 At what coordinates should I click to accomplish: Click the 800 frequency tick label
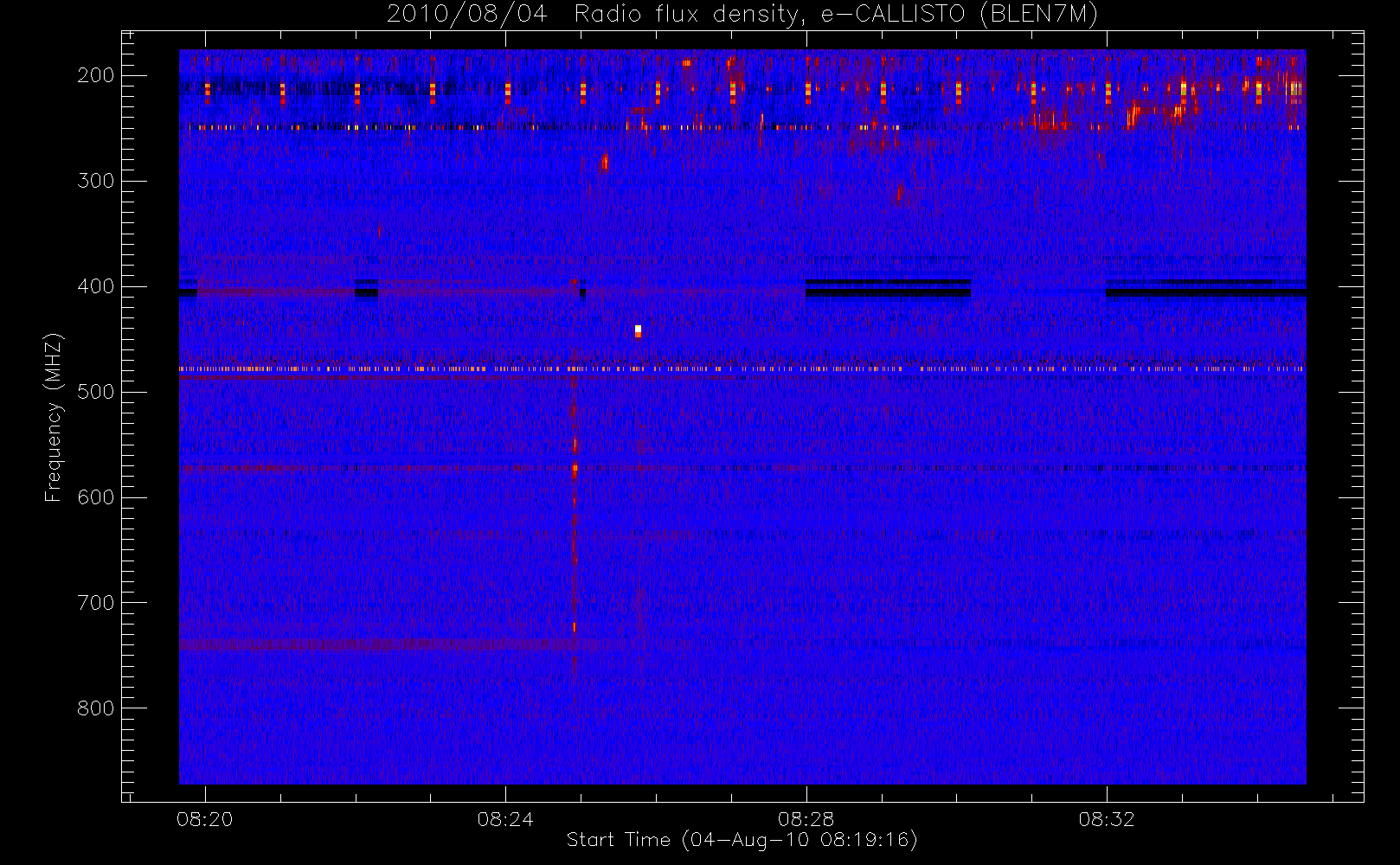point(96,708)
